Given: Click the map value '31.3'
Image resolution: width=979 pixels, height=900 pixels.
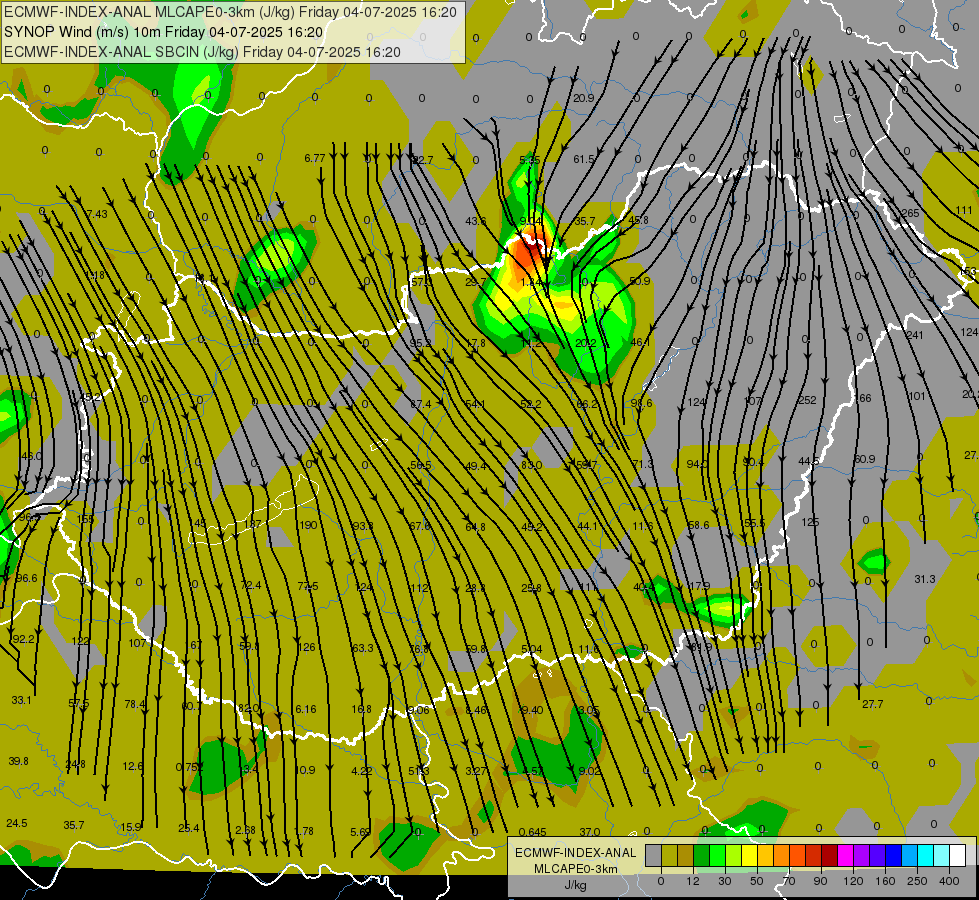Looking at the screenshot, I should 925,579.
